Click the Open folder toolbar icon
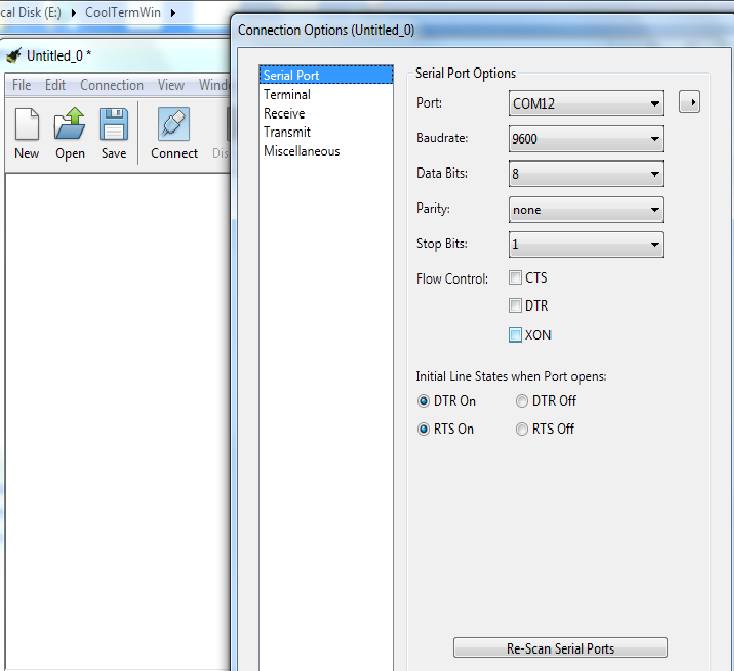Screen dimensions: 734x671 pyautogui.click(x=70, y=125)
